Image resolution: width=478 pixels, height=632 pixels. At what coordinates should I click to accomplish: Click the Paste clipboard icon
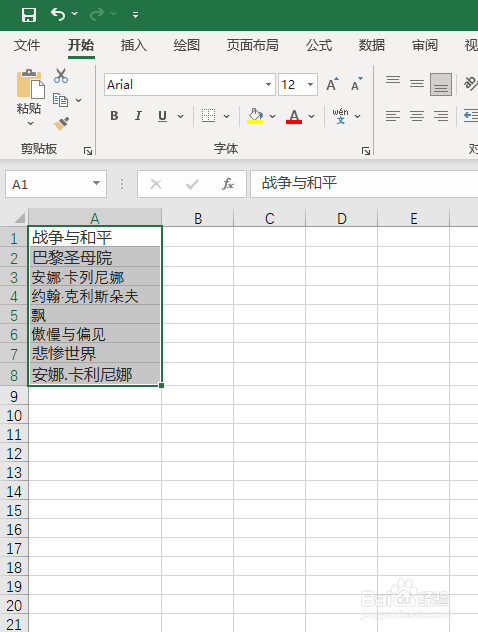(x=30, y=84)
